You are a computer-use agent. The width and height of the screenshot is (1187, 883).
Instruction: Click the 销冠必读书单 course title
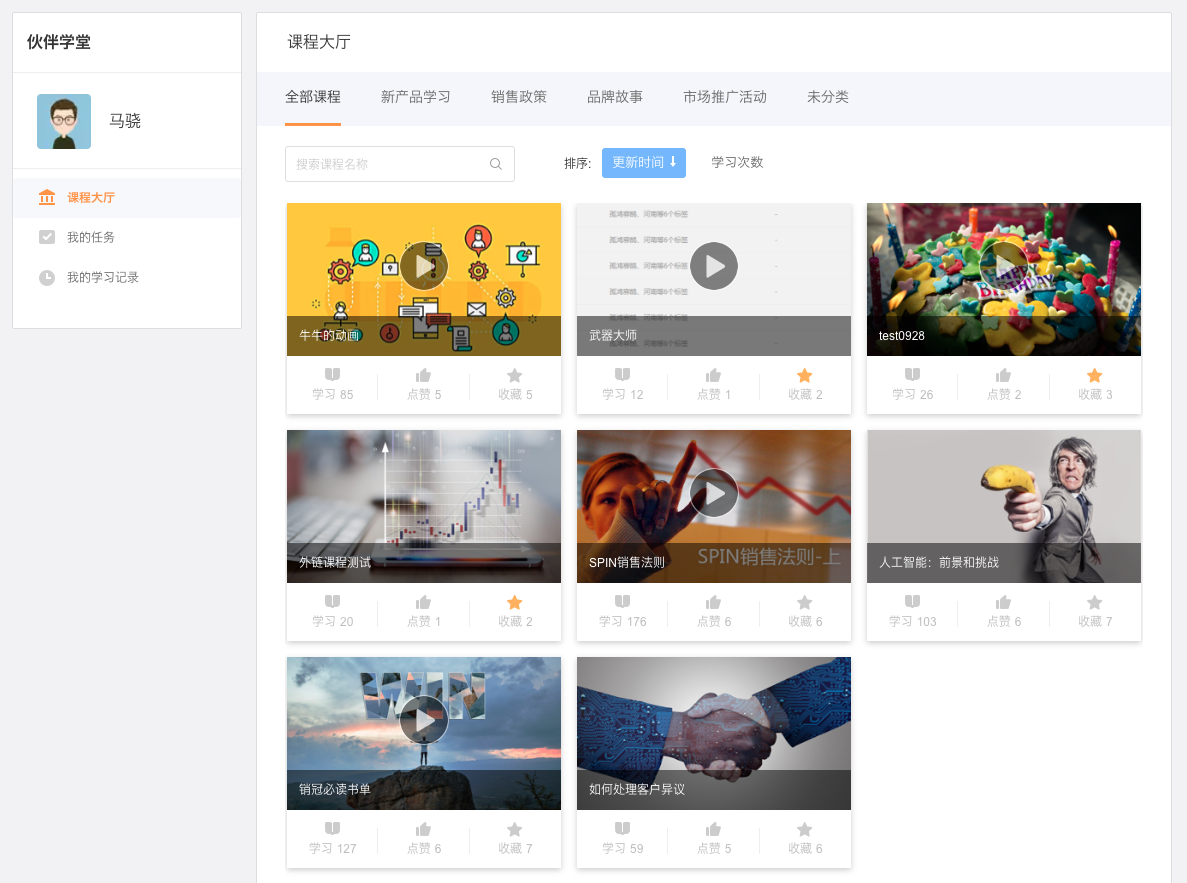(x=335, y=790)
